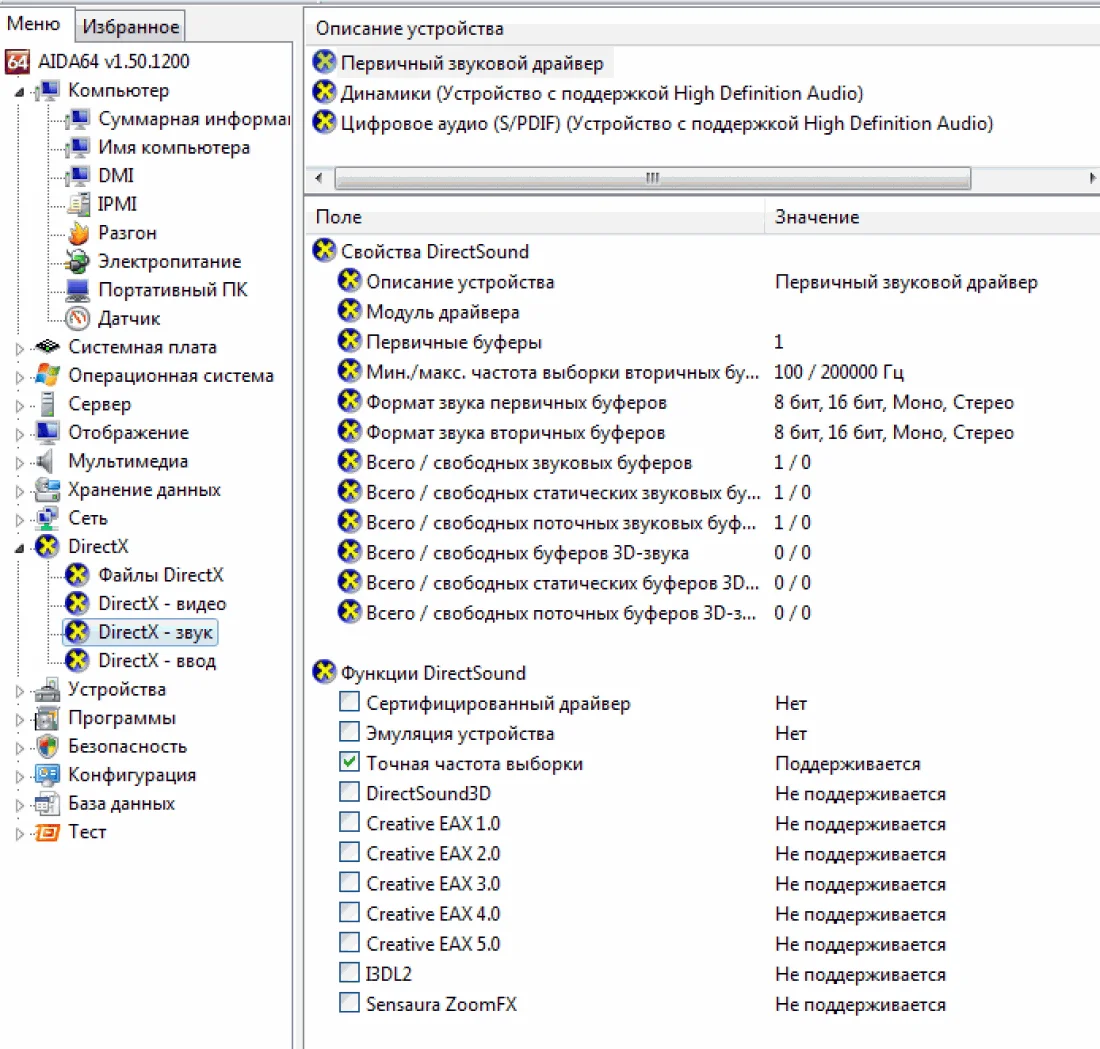The width and height of the screenshot is (1100, 1049).
Task: Expand the Хранение данных node arrow
Action: tap(20, 491)
